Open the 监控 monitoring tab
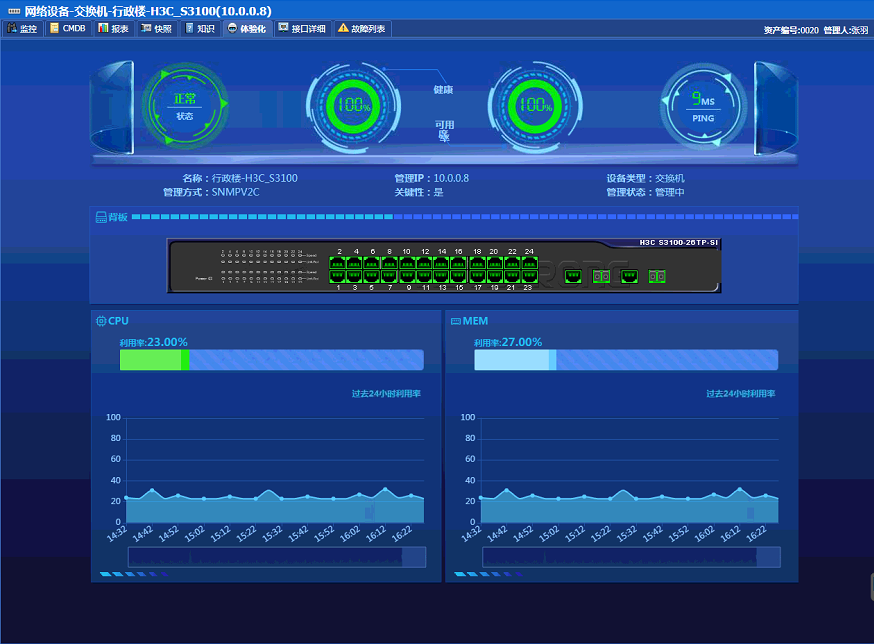Viewport: 874px width, 644px height. pyautogui.click(x=23, y=28)
